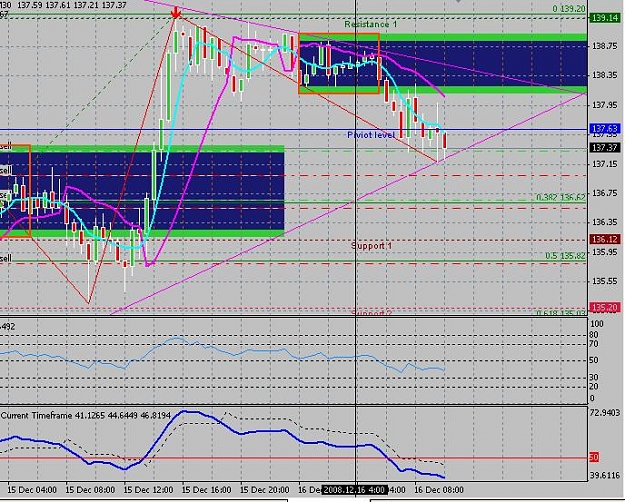The image size is (625, 502).
Task: Click the 135.95 price axis value
Action: (604, 252)
